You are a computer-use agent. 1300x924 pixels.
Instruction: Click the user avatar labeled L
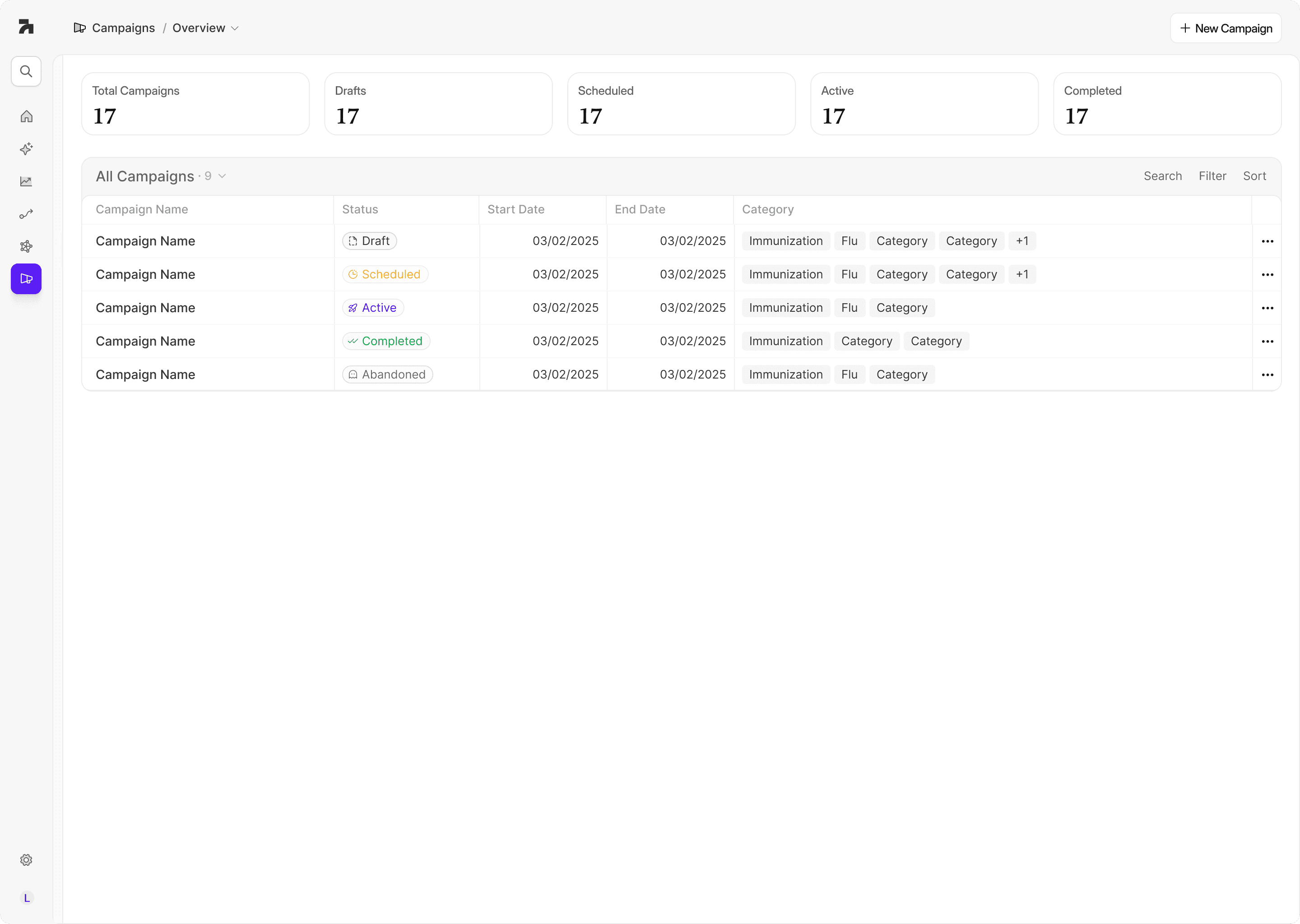[26, 898]
